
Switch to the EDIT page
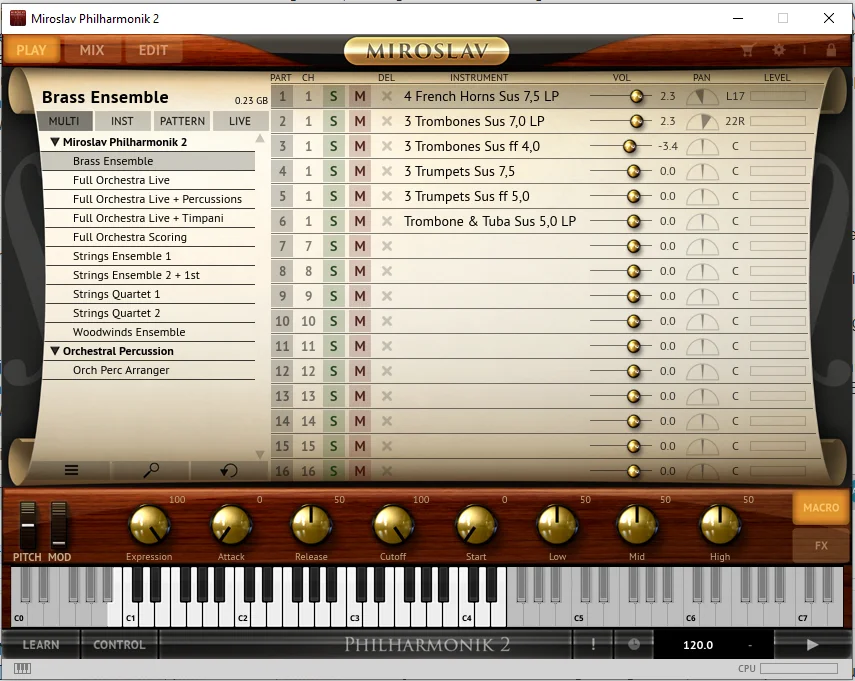[153, 50]
